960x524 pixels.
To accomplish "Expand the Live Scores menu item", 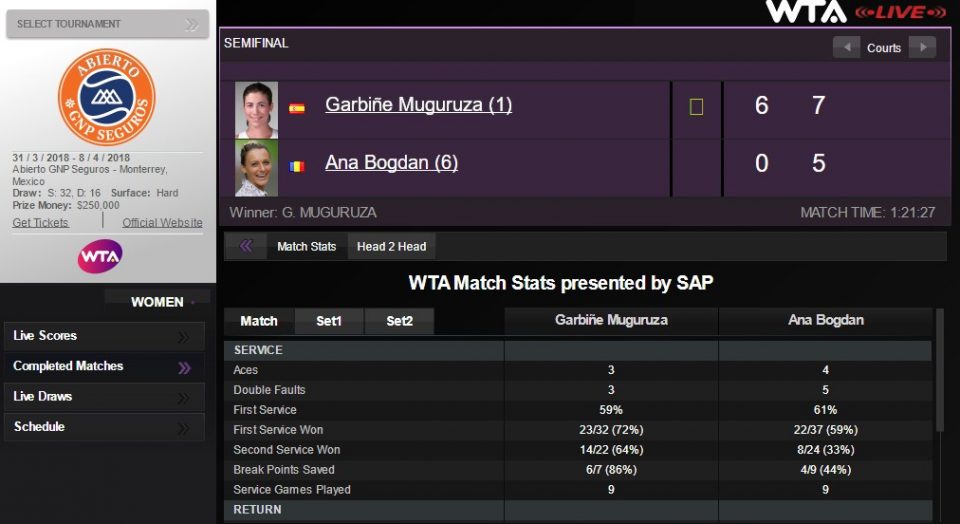I will tap(104, 336).
